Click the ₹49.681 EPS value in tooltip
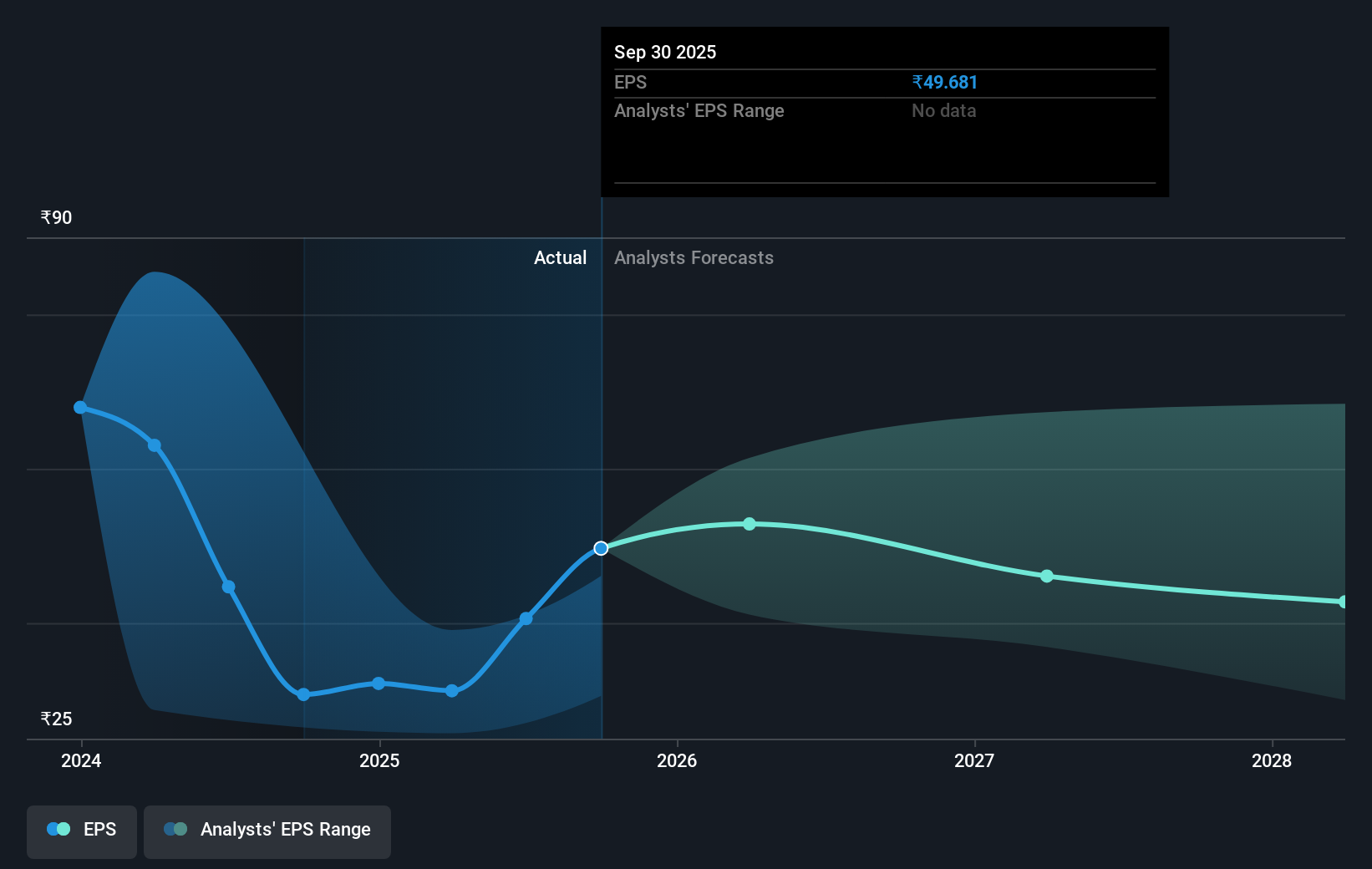 (x=944, y=83)
